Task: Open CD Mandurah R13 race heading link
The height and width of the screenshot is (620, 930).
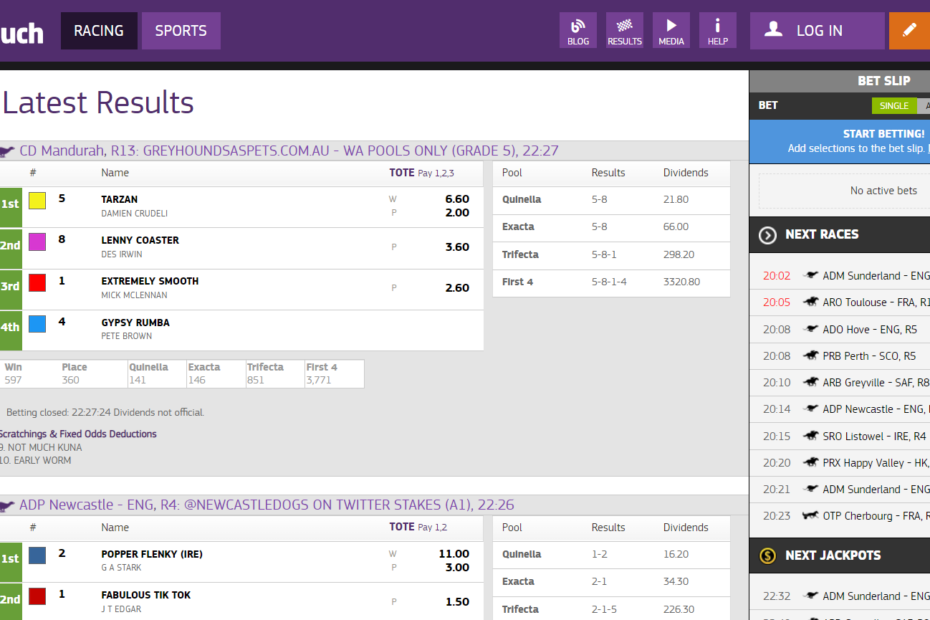Action: point(289,151)
